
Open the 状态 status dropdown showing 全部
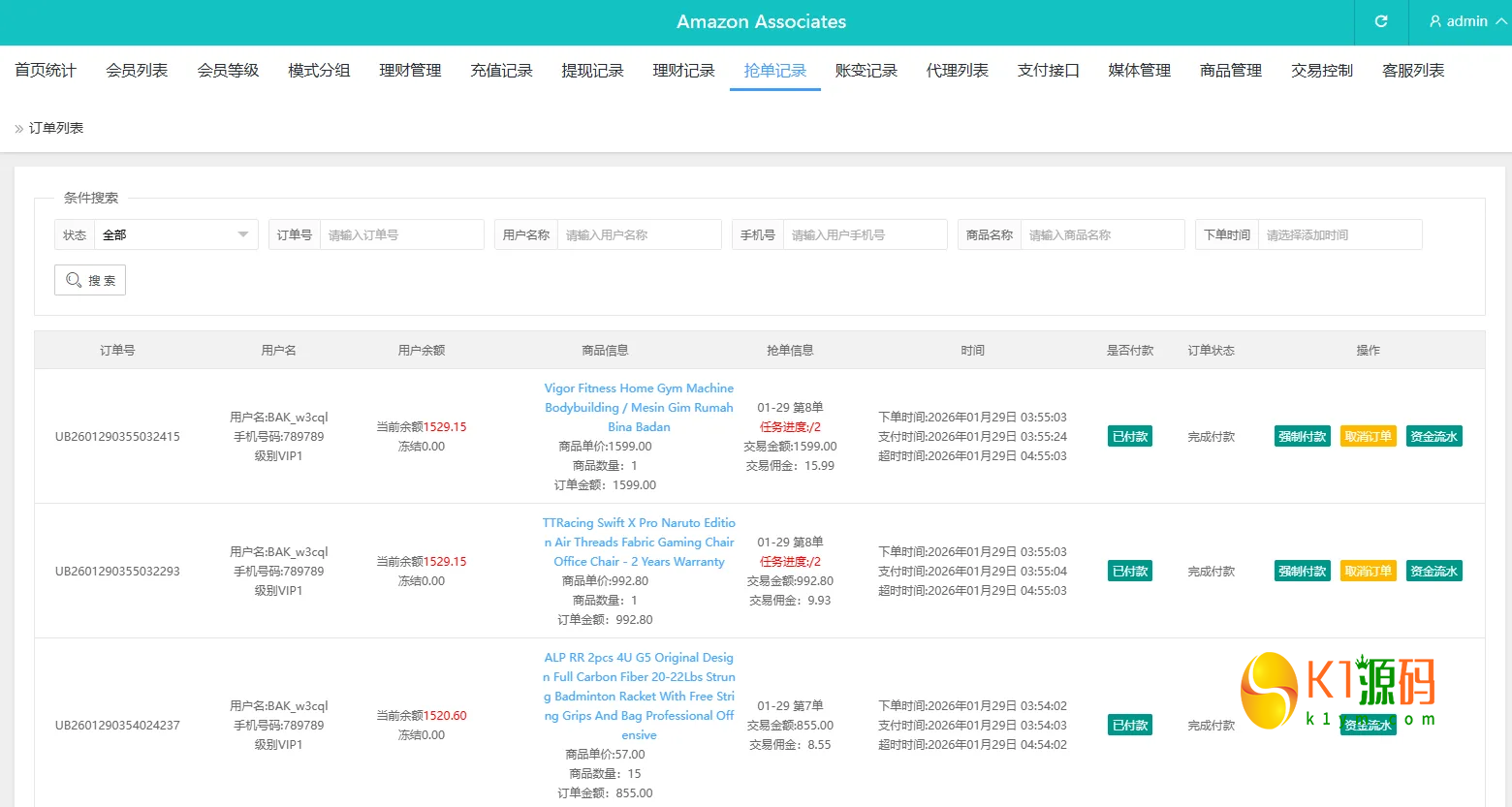coord(174,233)
